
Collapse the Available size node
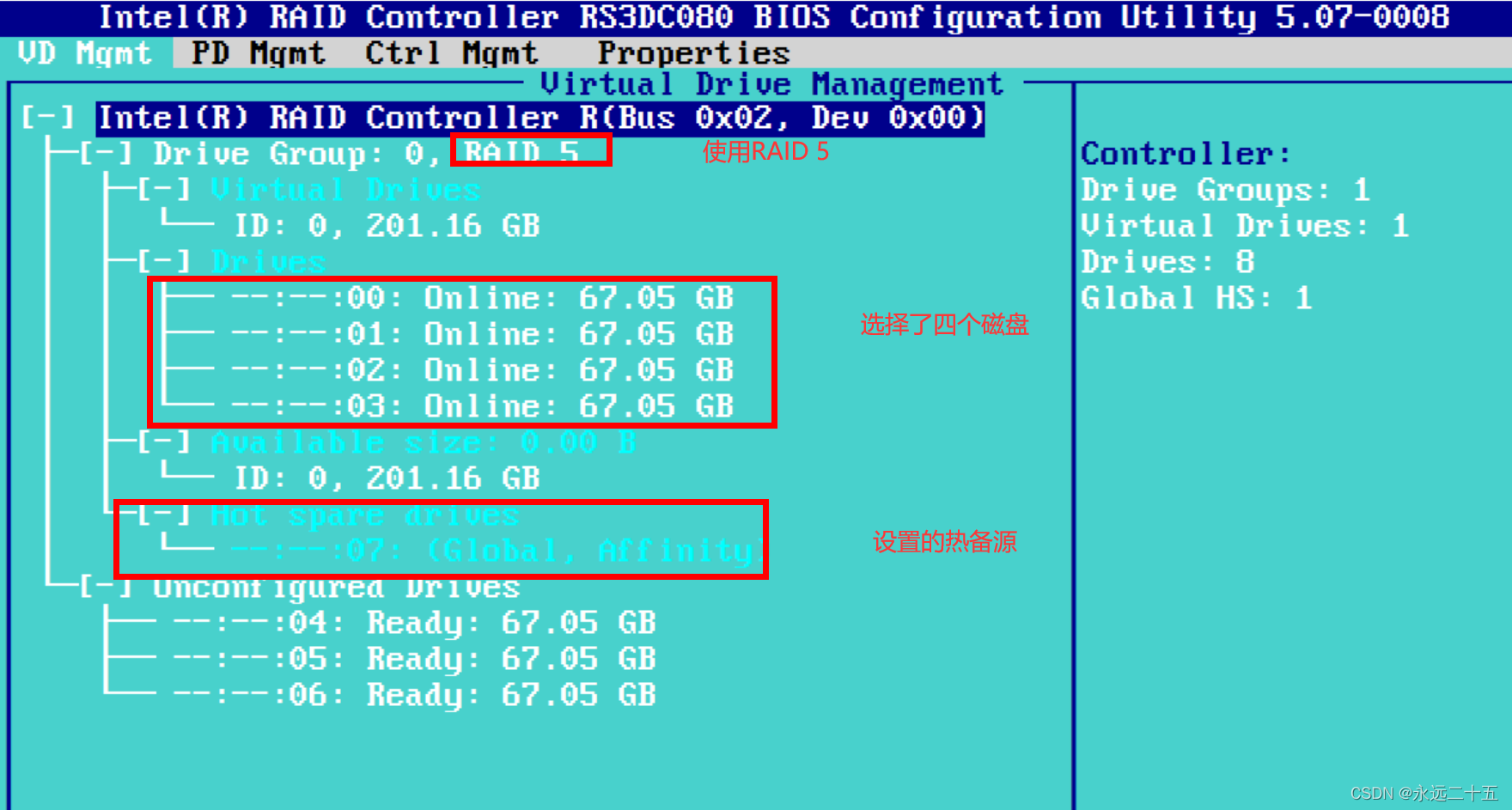pos(164,442)
